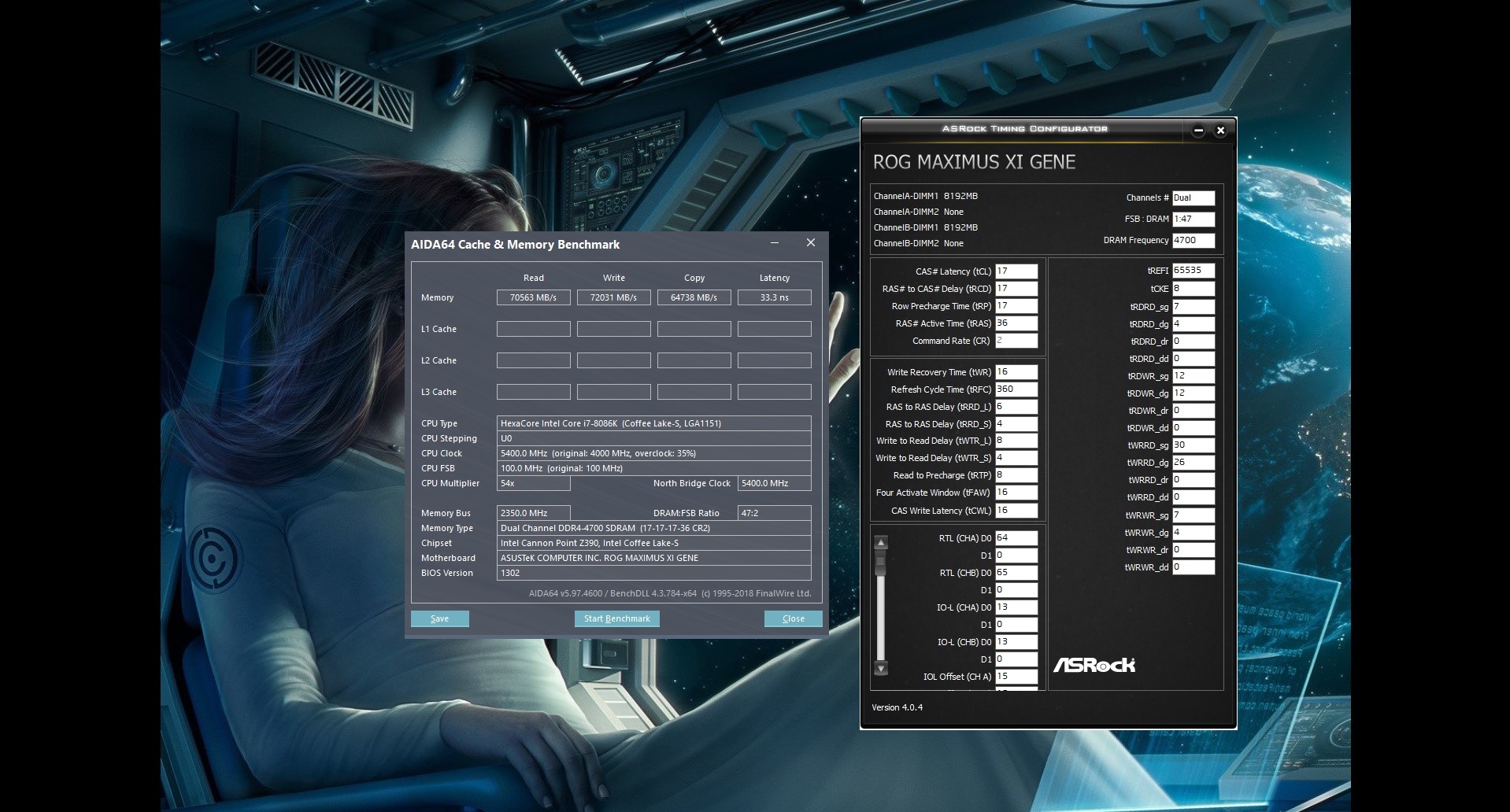Click the Close button in AIDA64 window
The height and width of the screenshot is (812, 1510).
[x=793, y=618]
